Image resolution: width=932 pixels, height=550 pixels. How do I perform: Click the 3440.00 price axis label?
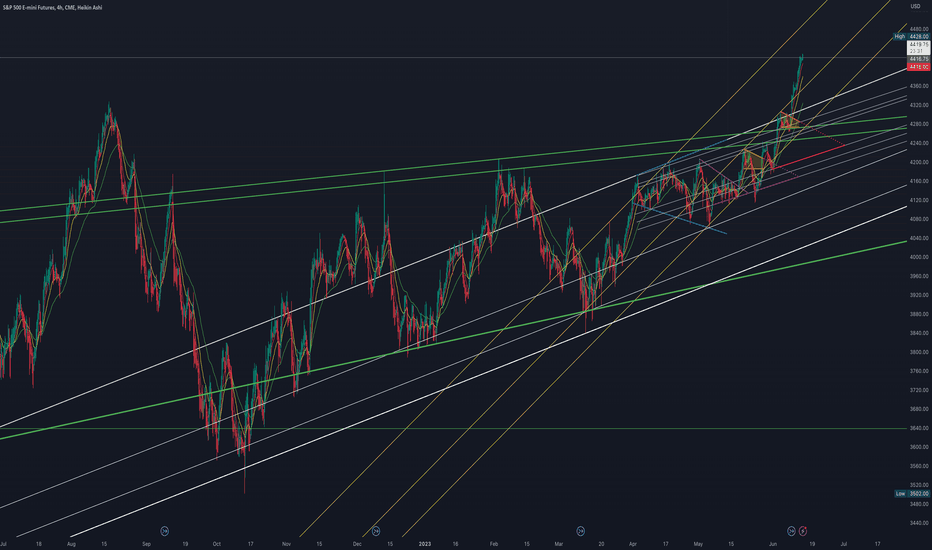[x=919, y=523]
